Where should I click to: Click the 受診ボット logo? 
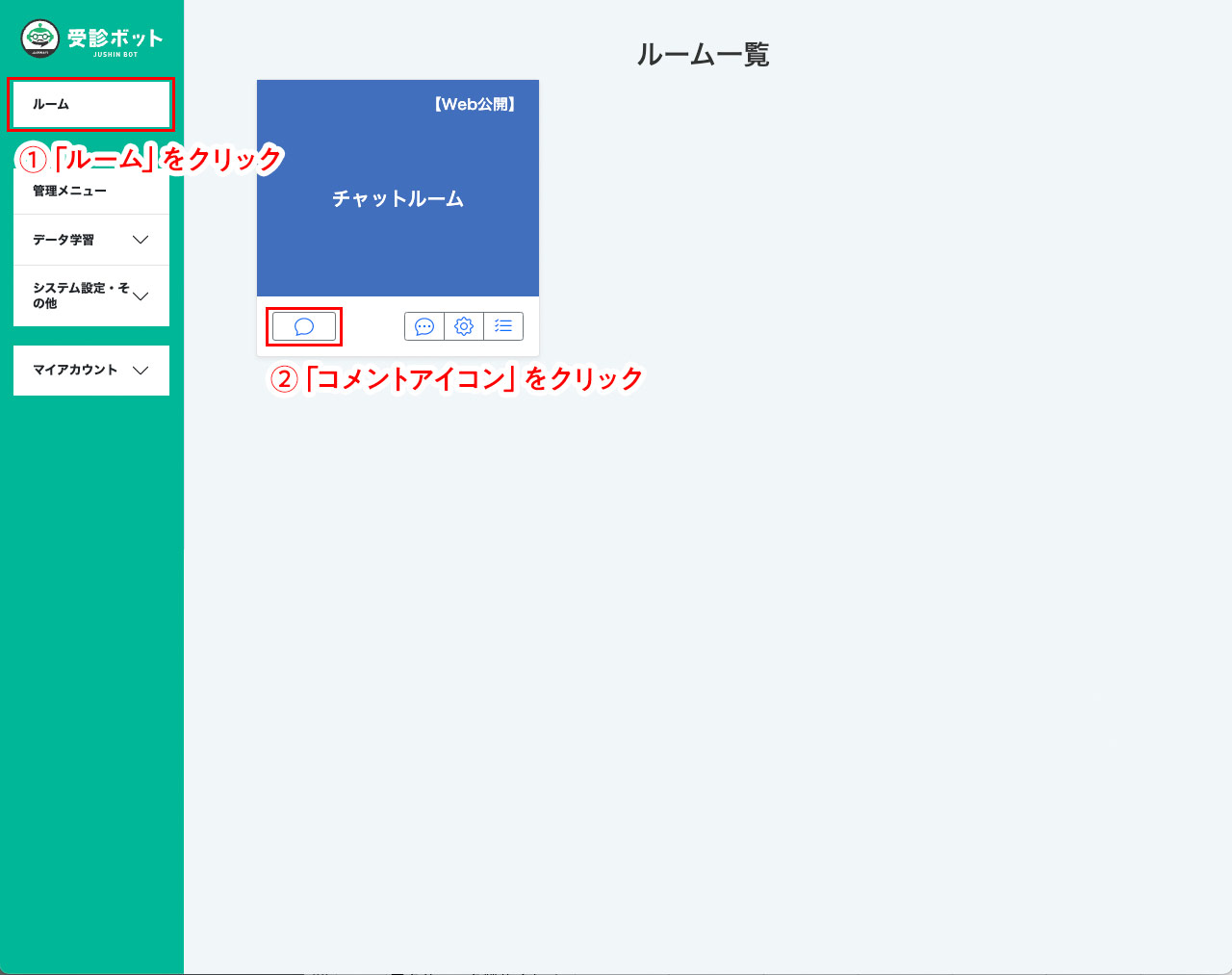91,38
